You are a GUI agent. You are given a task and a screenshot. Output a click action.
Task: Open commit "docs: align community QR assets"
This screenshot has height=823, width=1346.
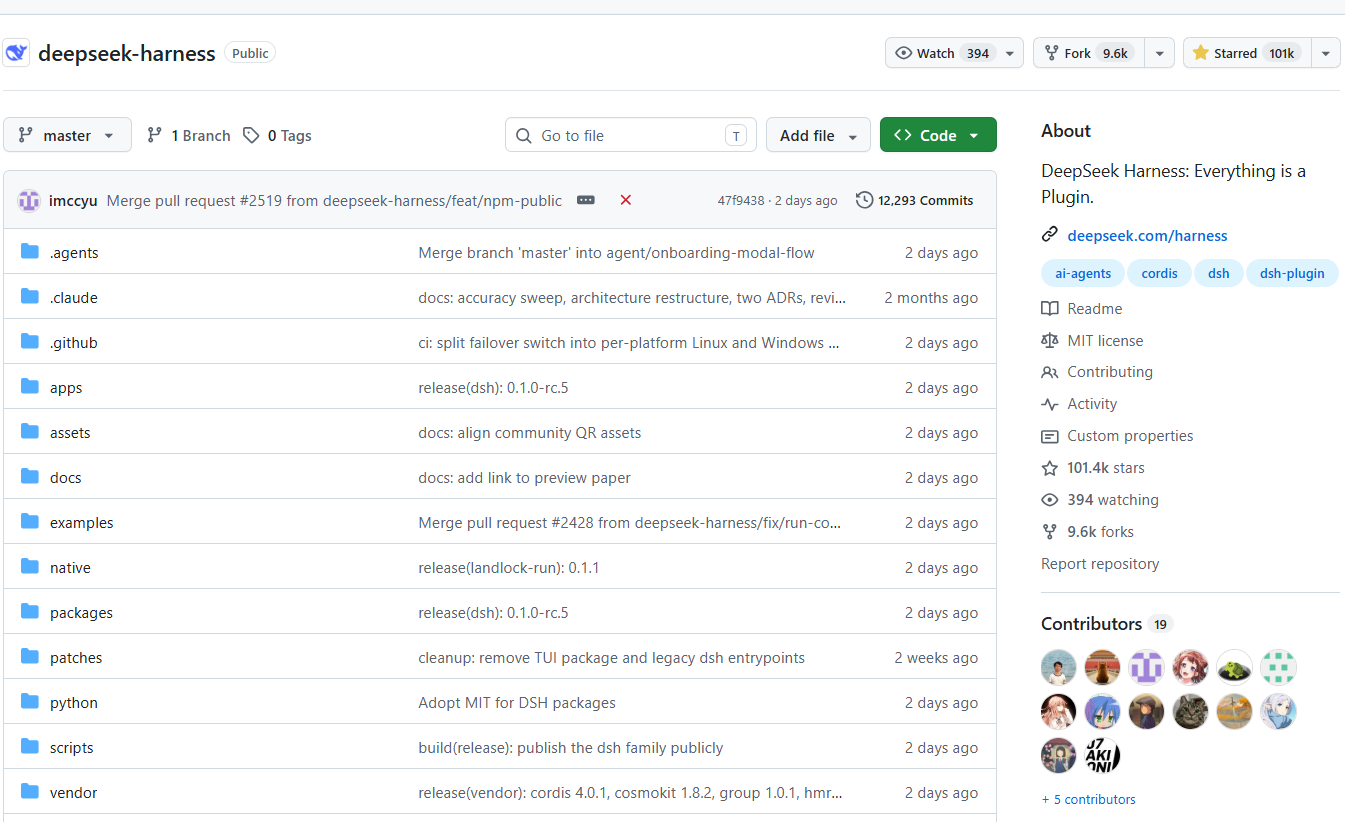tap(530, 433)
